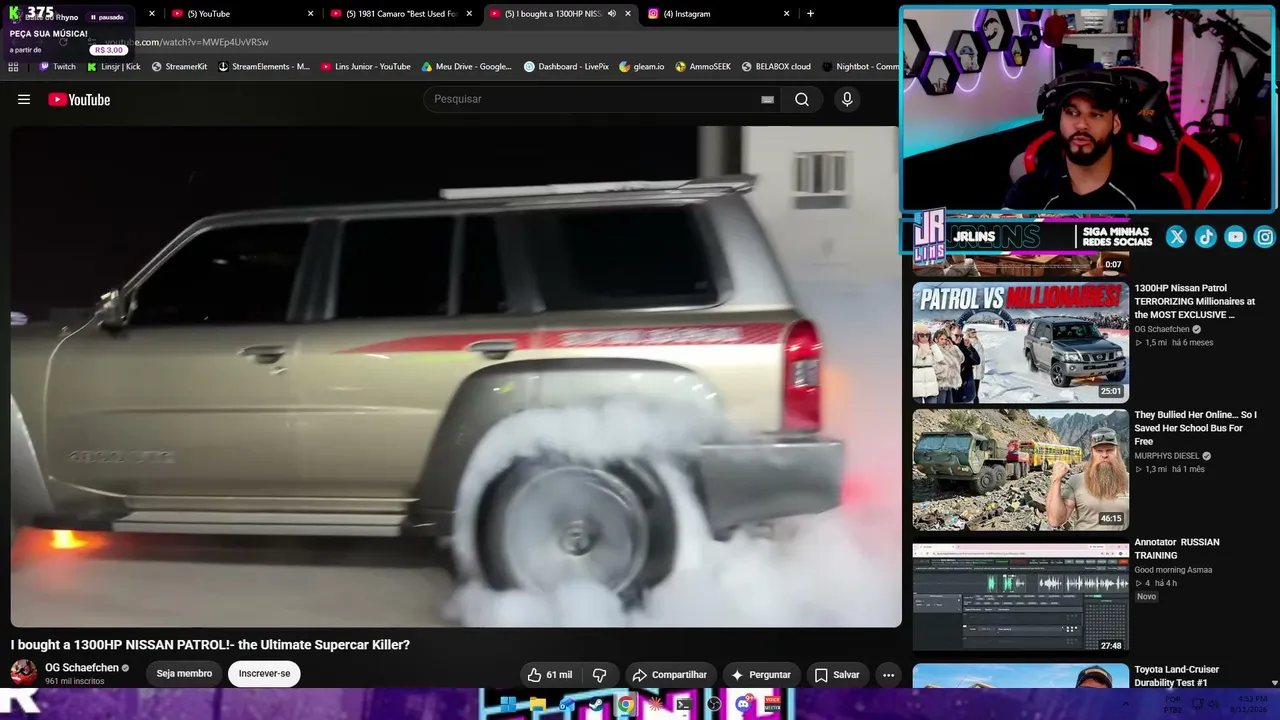Image resolution: width=1280 pixels, height=720 pixels.
Task: Open the AmmoSEEK bookmark
Action: pos(703,67)
